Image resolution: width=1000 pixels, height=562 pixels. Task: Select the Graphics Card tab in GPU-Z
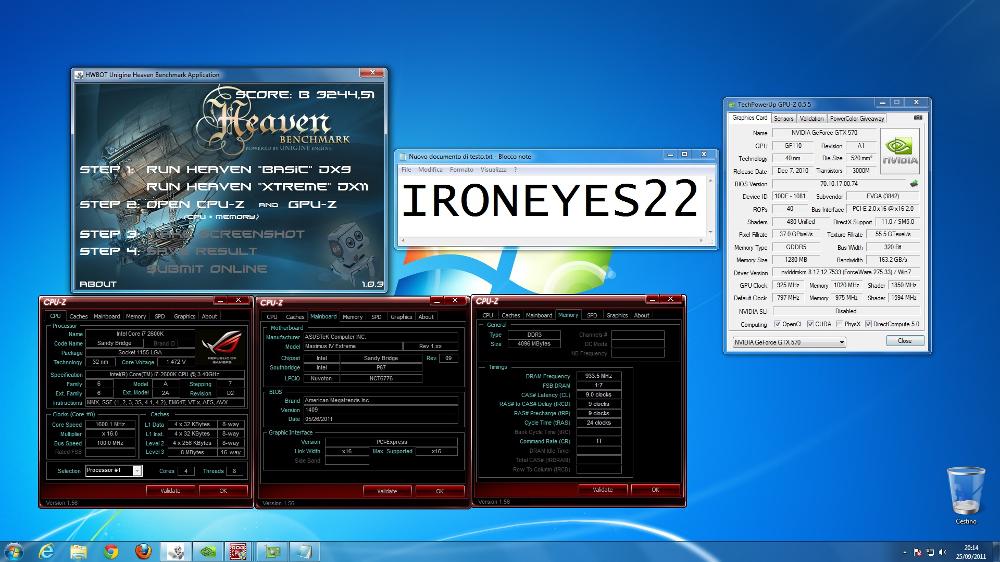(x=749, y=118)
